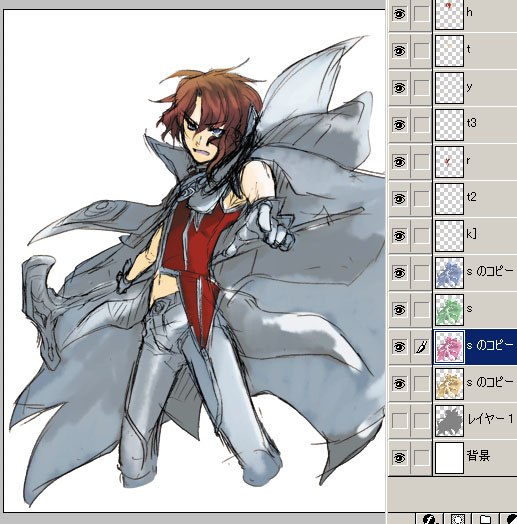Show the hidden レイヤー 1 layer
This screenshot has height=524, width=517.
pyautogui.click(x=399, y=420)
